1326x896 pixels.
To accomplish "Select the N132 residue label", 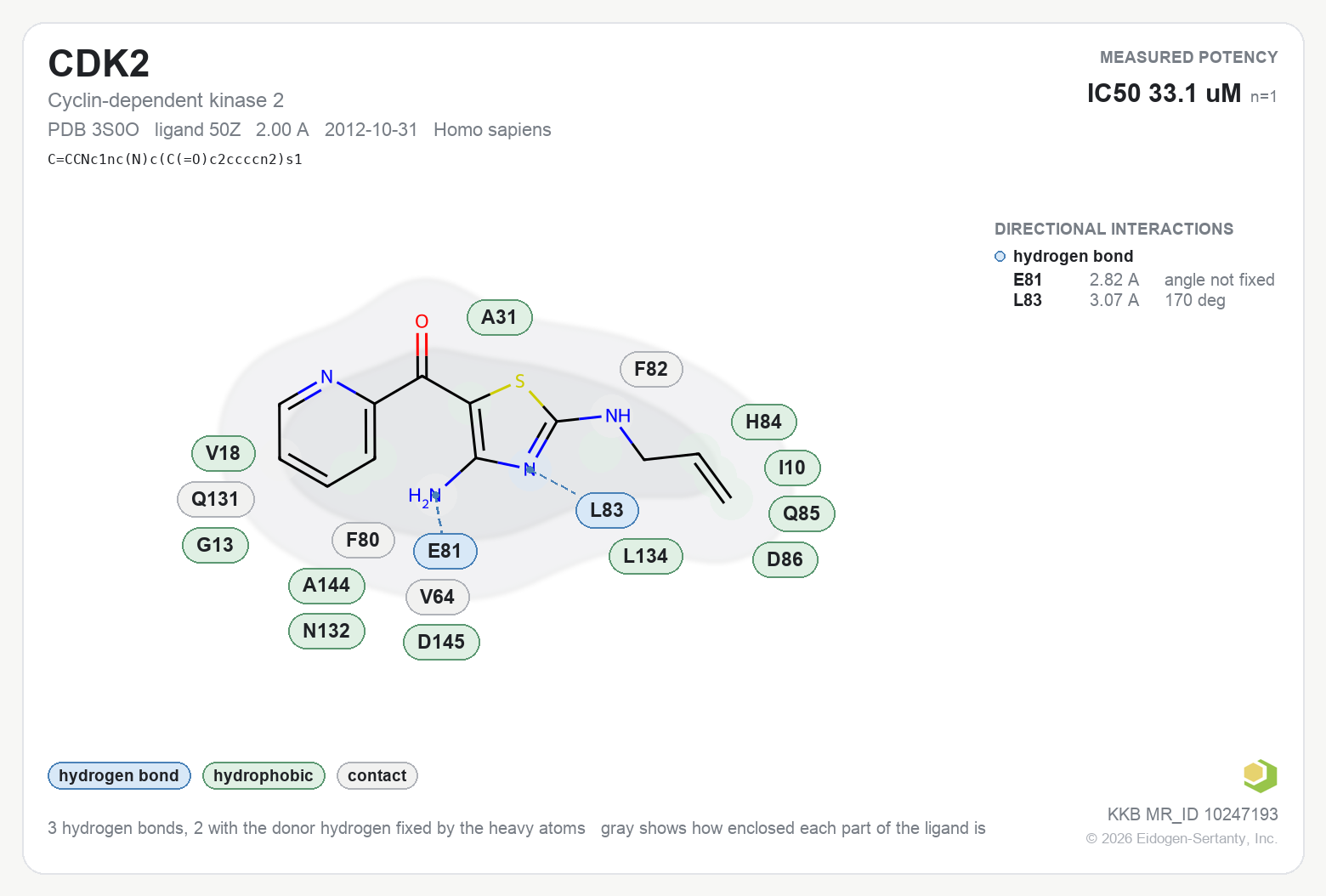I will [x=327, y=631].
